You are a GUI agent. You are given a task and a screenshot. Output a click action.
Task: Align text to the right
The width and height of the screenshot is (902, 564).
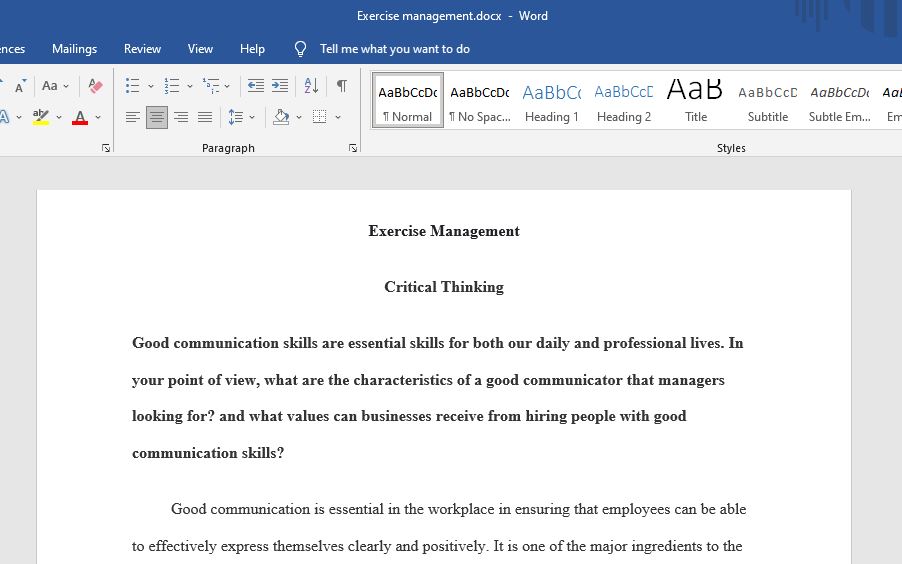(181, 117)
